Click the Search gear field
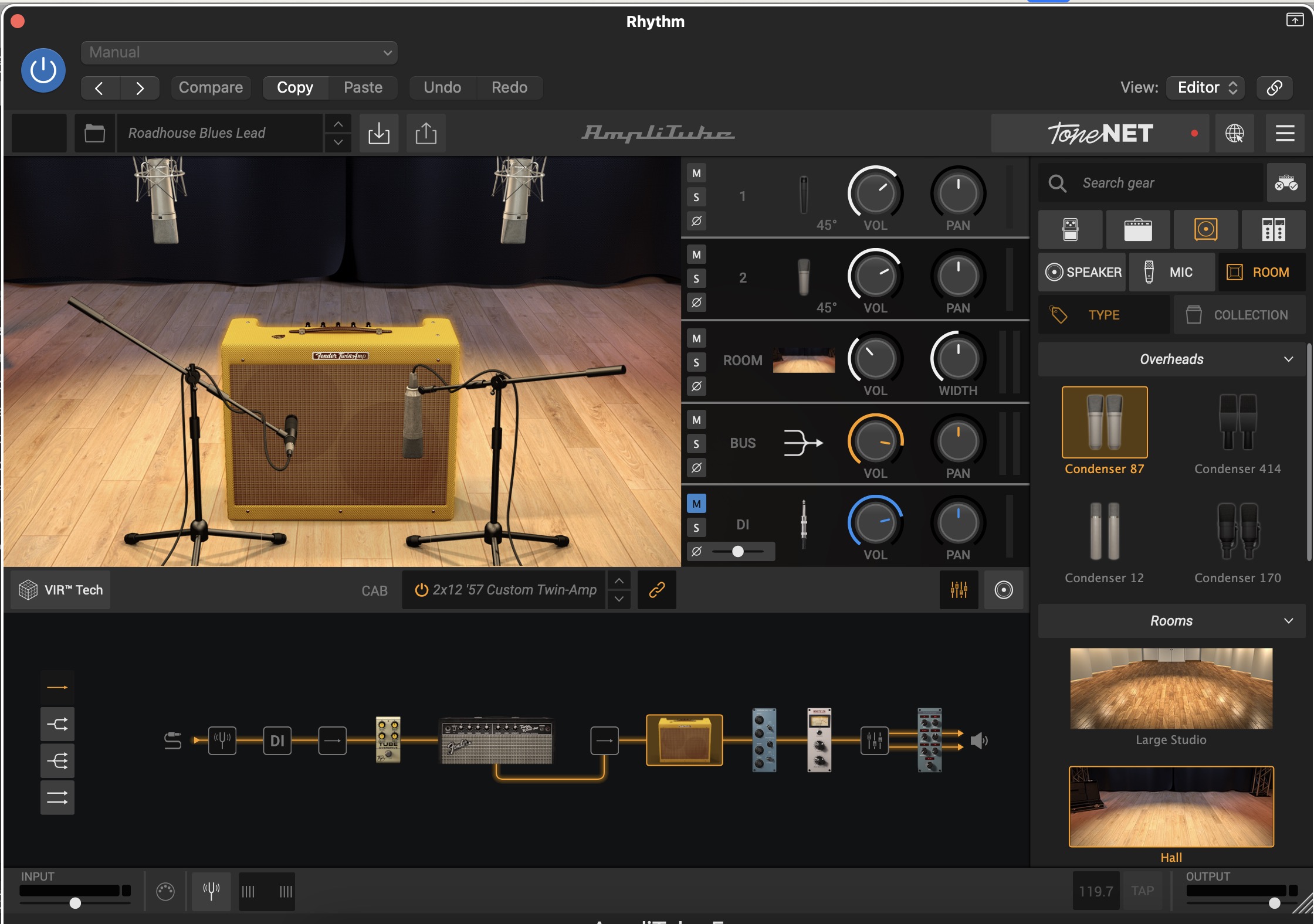This screenshot has height=924, width=1314. point(1151,184)
